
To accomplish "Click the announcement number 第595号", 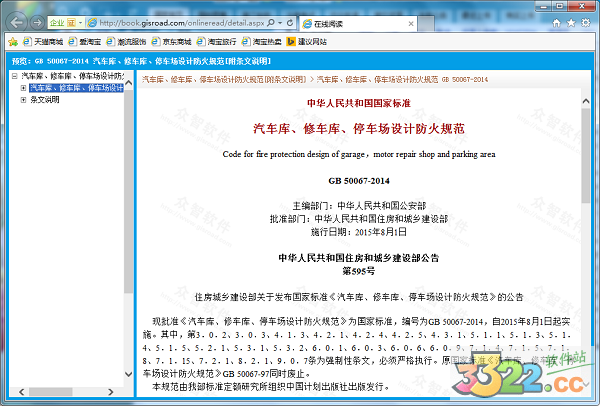I will pos(359,272).
